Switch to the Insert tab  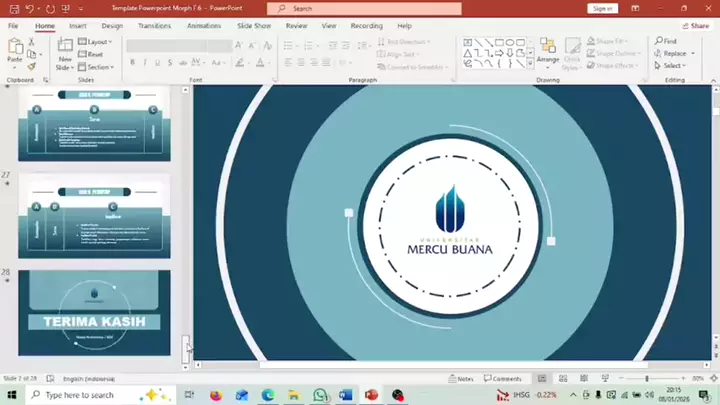(78, 26)
